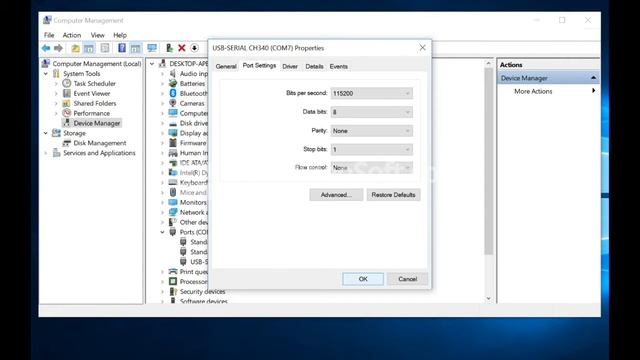Viewport: 640px width, 360px height.
Task: Open More Actions in the Actions pane
Action: coord(533,91)
